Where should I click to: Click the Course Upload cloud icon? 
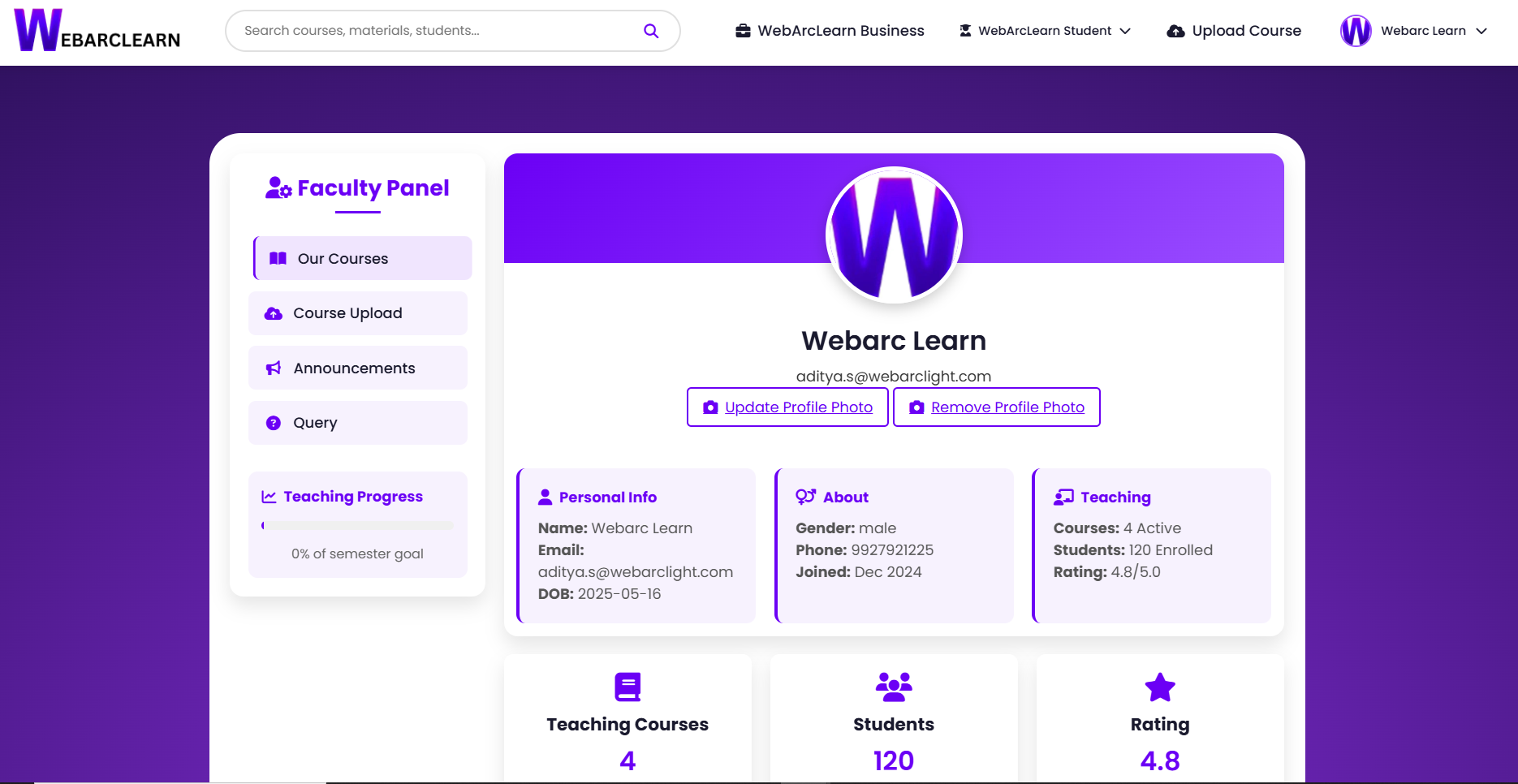pyautogui.click(x=272, y=312)
